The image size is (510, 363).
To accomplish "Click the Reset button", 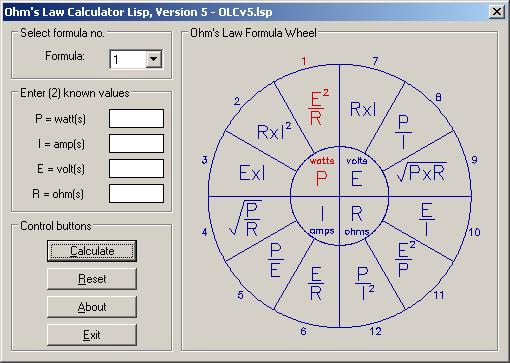I will (x=92, y=279).
